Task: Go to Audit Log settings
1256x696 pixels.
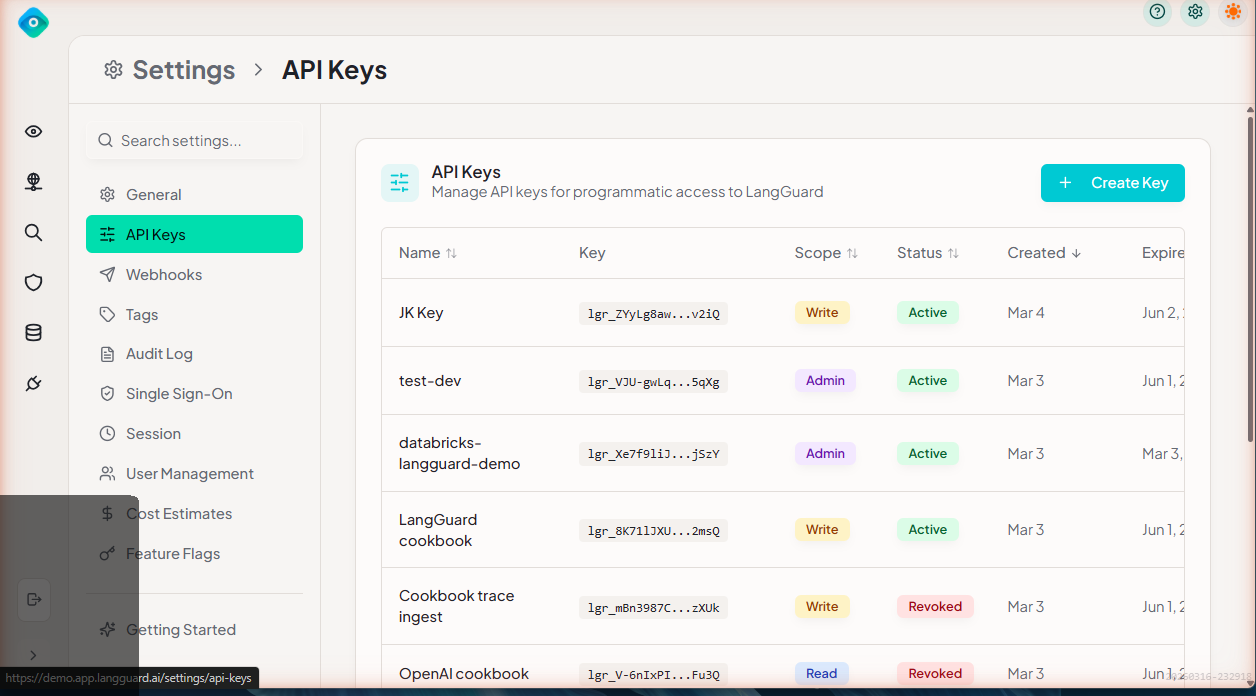Action: point(159,354)
